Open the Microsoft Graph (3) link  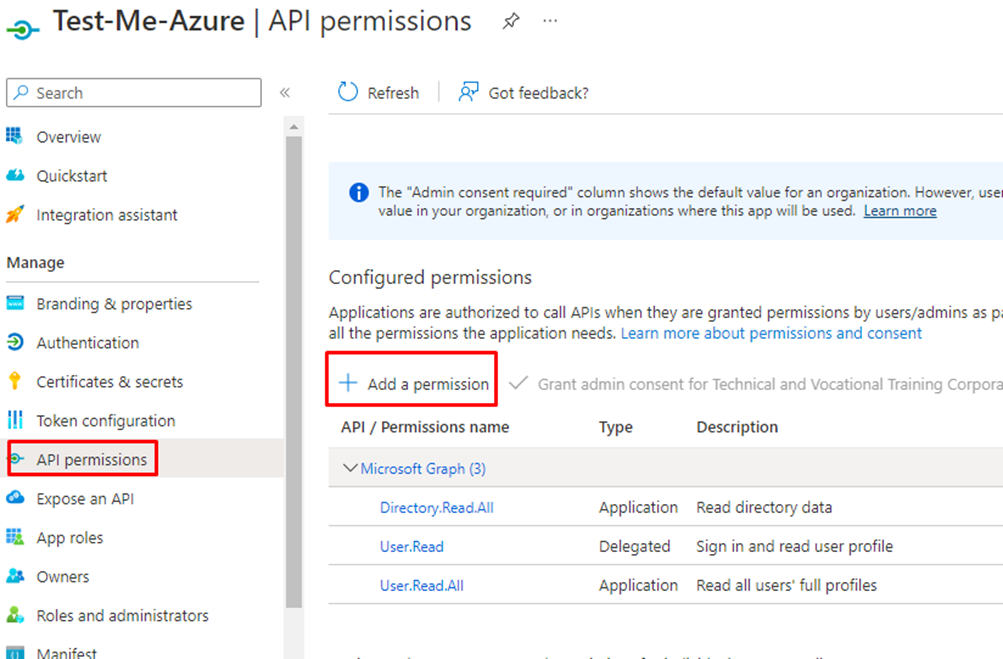point(423,469)
